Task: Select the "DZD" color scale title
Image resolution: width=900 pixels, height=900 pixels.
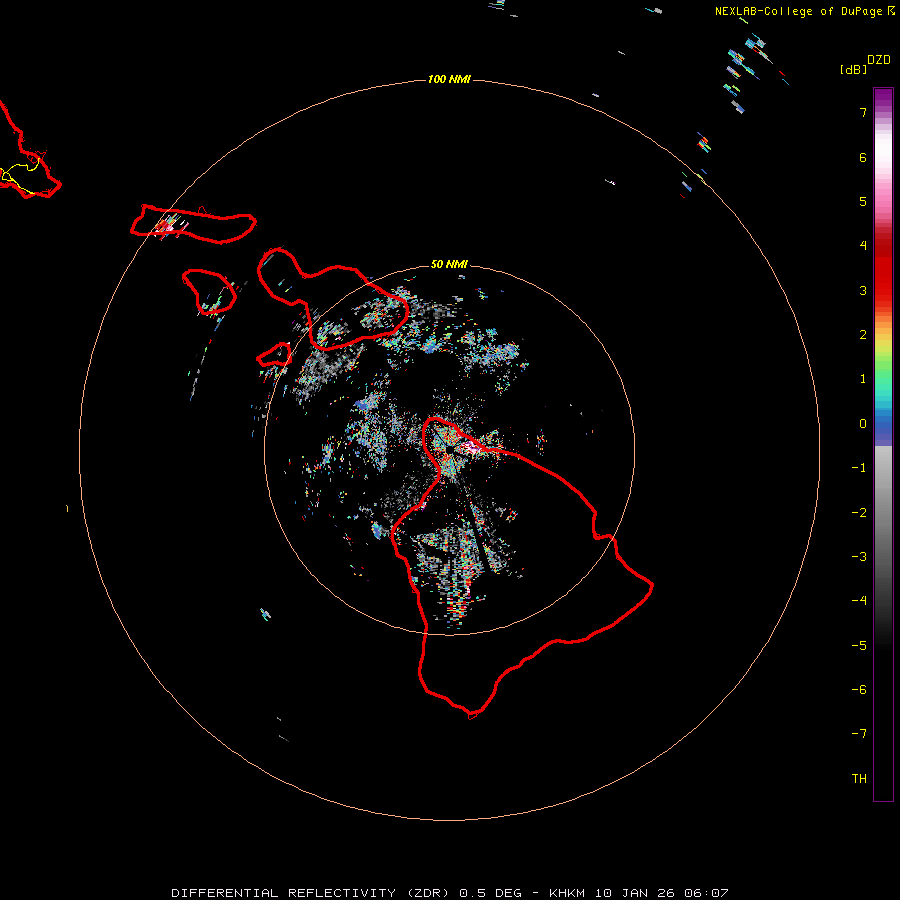Action: (879, 60)
